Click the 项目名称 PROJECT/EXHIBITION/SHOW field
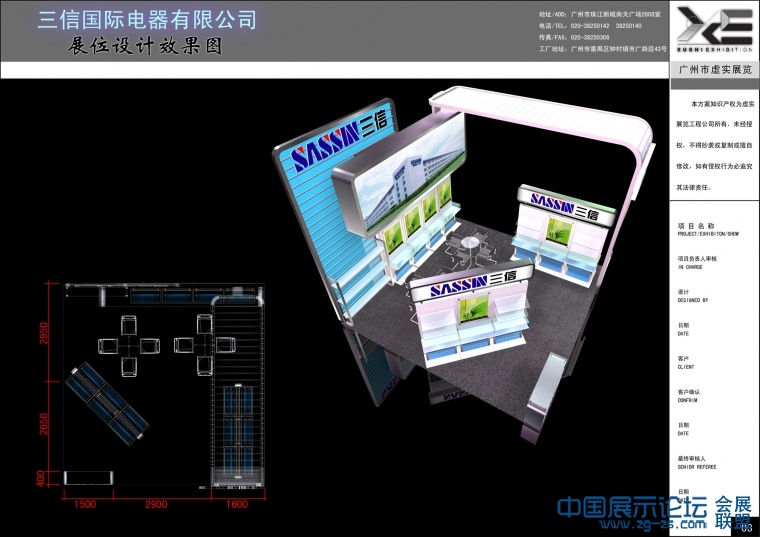 708,230
